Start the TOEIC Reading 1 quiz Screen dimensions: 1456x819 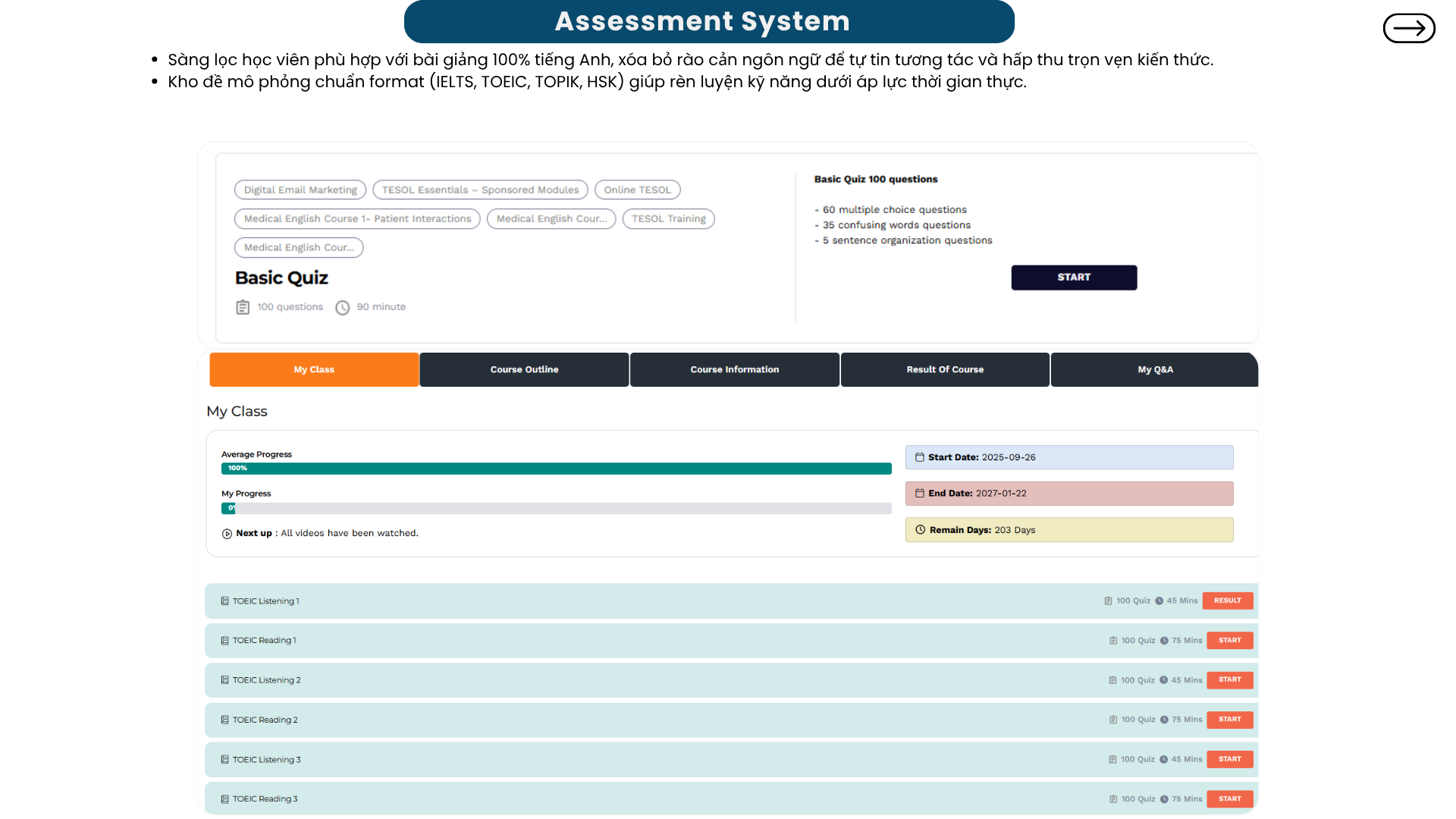[x=1230, y=641]
